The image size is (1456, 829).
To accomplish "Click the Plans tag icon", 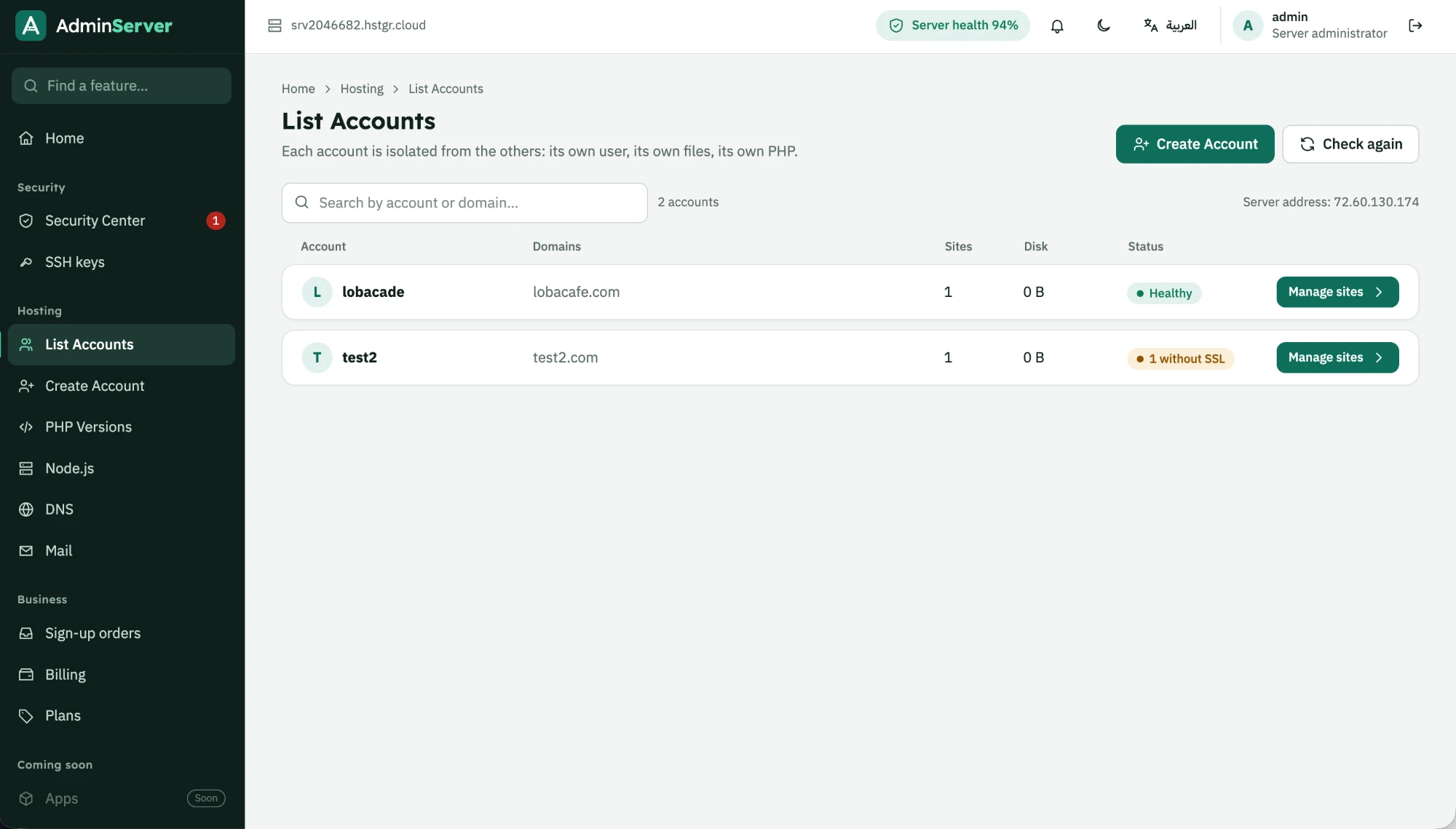I will click(x=26, y=716).
